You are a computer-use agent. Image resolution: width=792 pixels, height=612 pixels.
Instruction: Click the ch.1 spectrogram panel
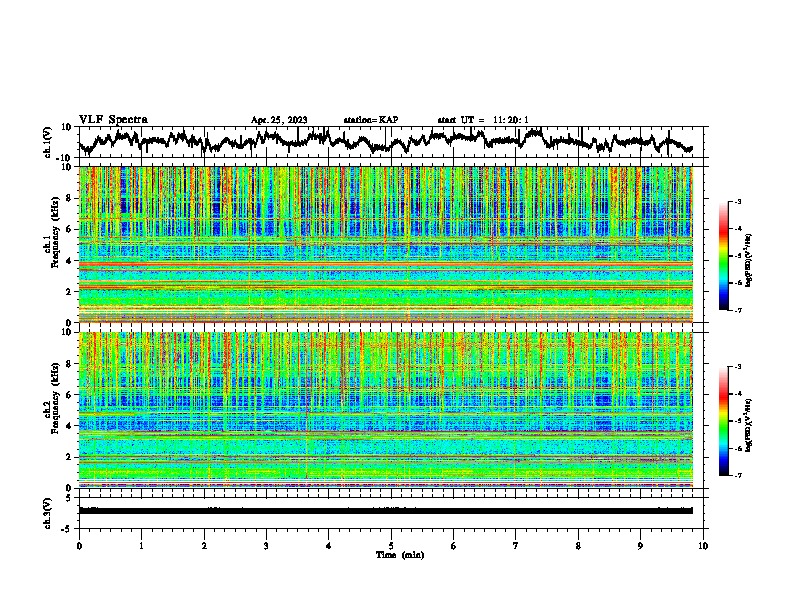coord(386,244)
